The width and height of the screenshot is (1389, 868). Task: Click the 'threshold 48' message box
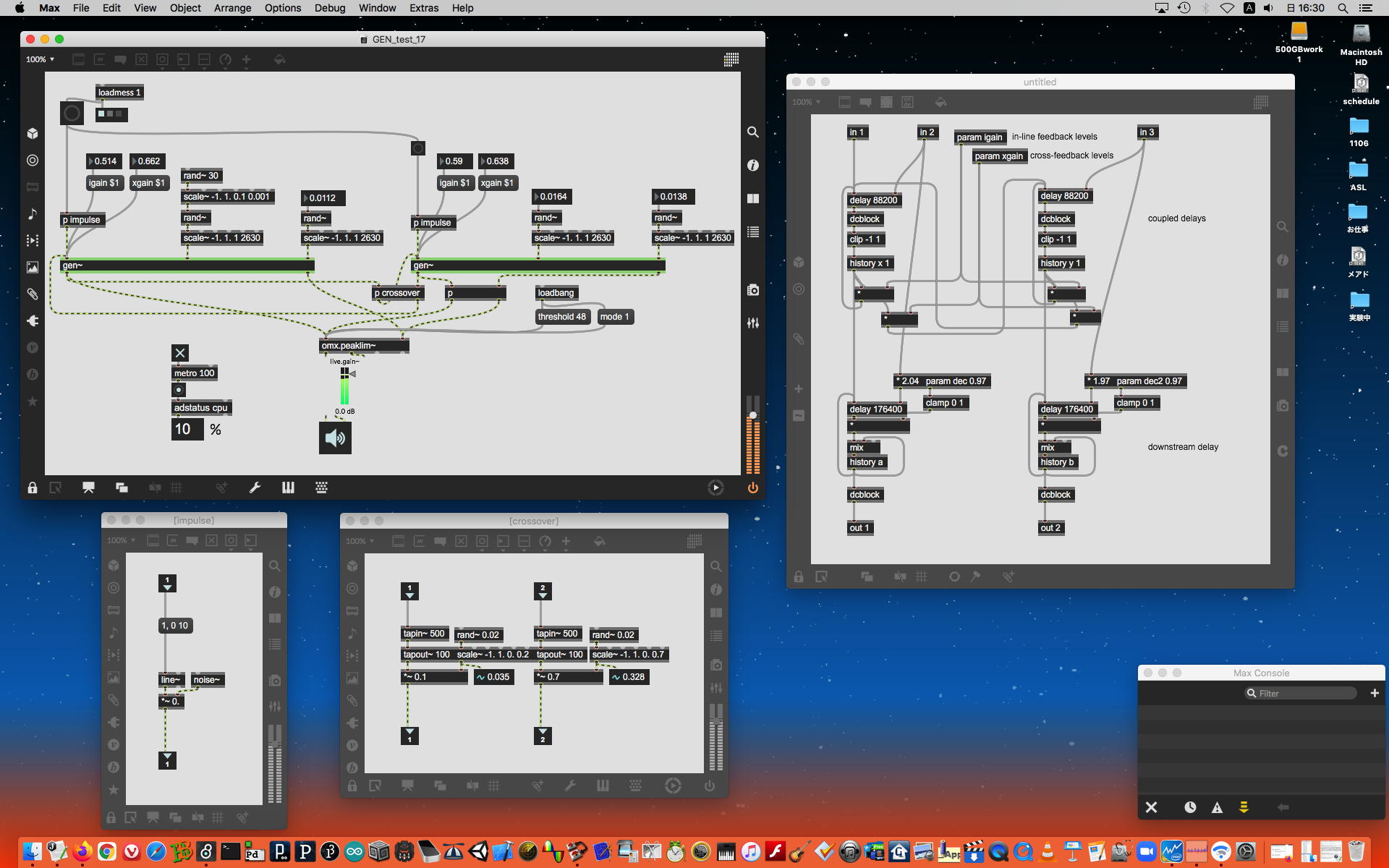coord(562,317)
